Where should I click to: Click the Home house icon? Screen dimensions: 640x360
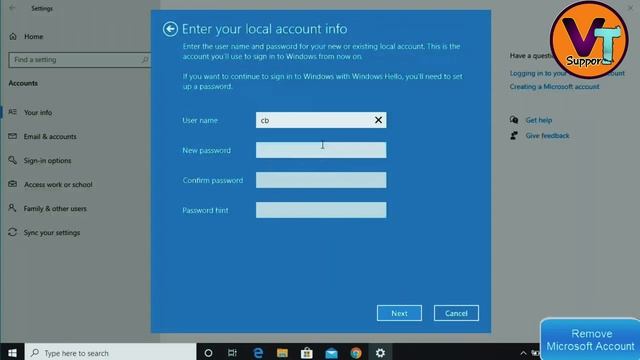[x=13, y=36]
